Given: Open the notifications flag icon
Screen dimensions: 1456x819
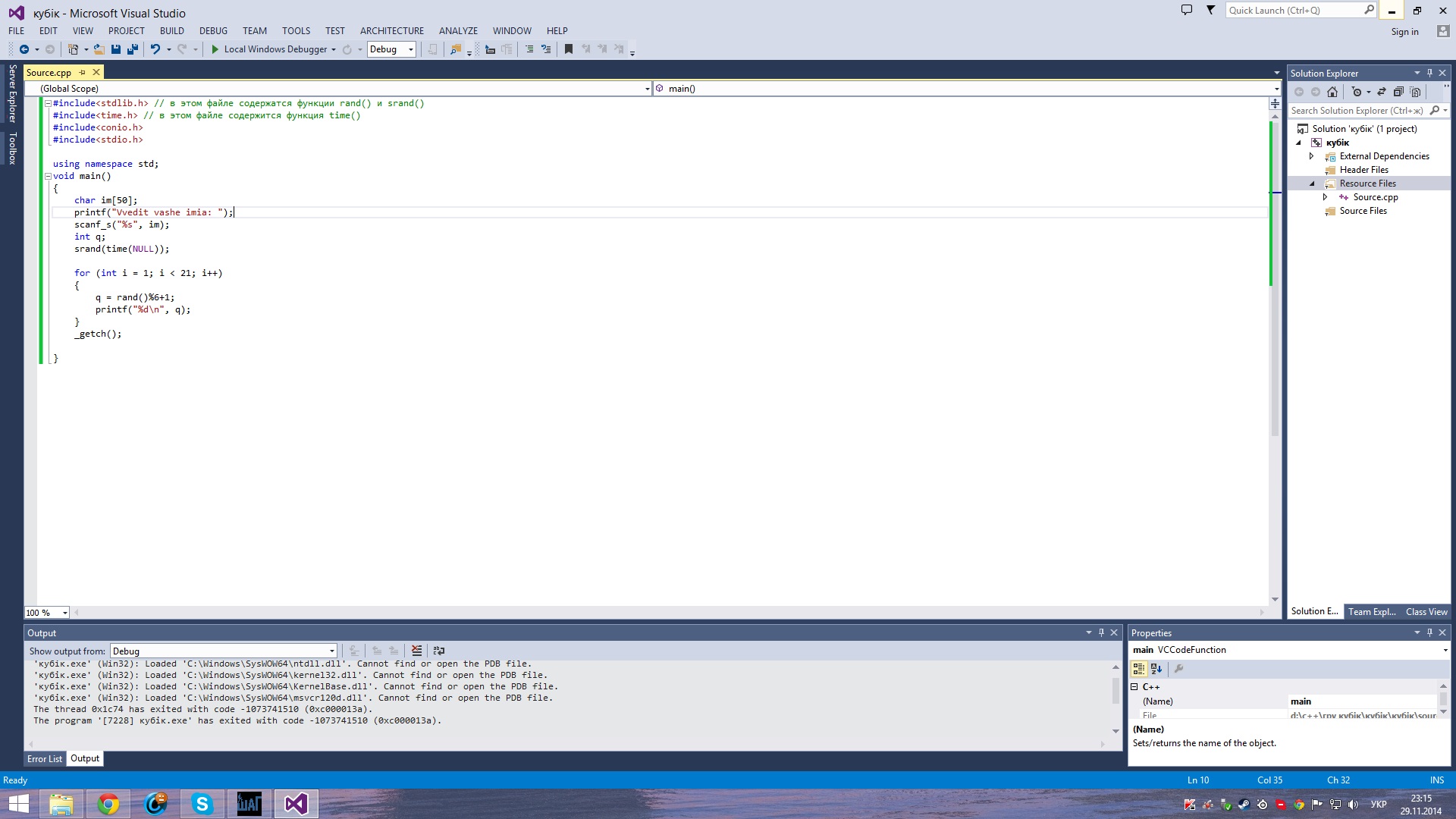Looking at the screenshot, I should click(x=1211, y=10).
